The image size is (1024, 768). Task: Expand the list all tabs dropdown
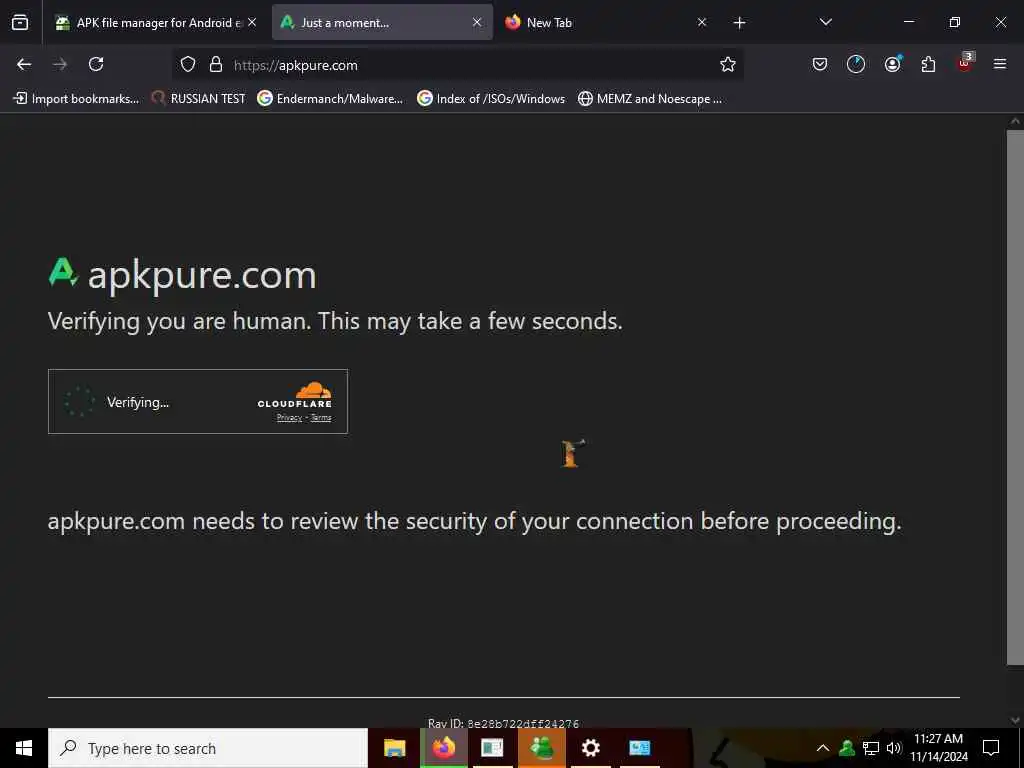point(825,22)
